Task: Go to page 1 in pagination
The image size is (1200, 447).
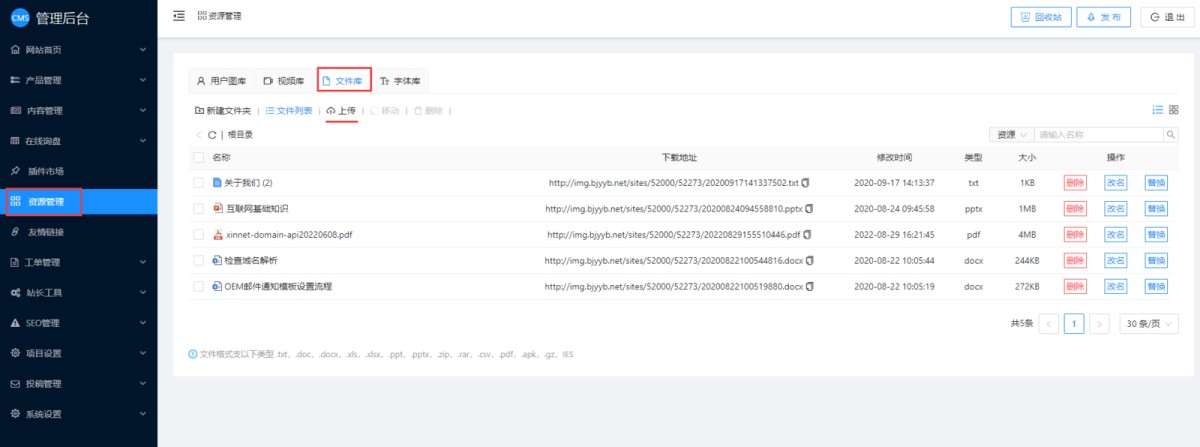Action: (1075, 324)
